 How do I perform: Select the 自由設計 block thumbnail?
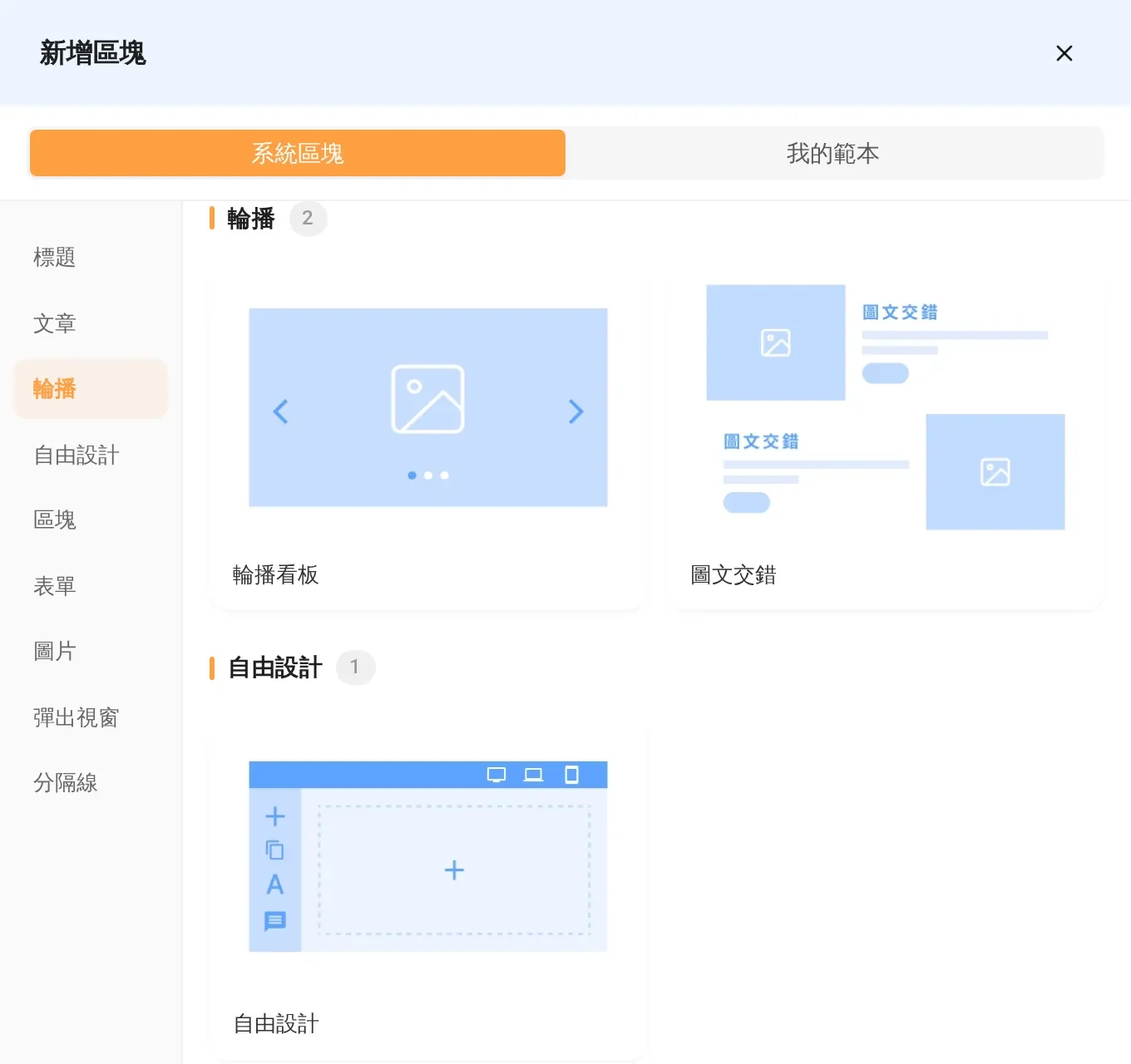[428, 856]
